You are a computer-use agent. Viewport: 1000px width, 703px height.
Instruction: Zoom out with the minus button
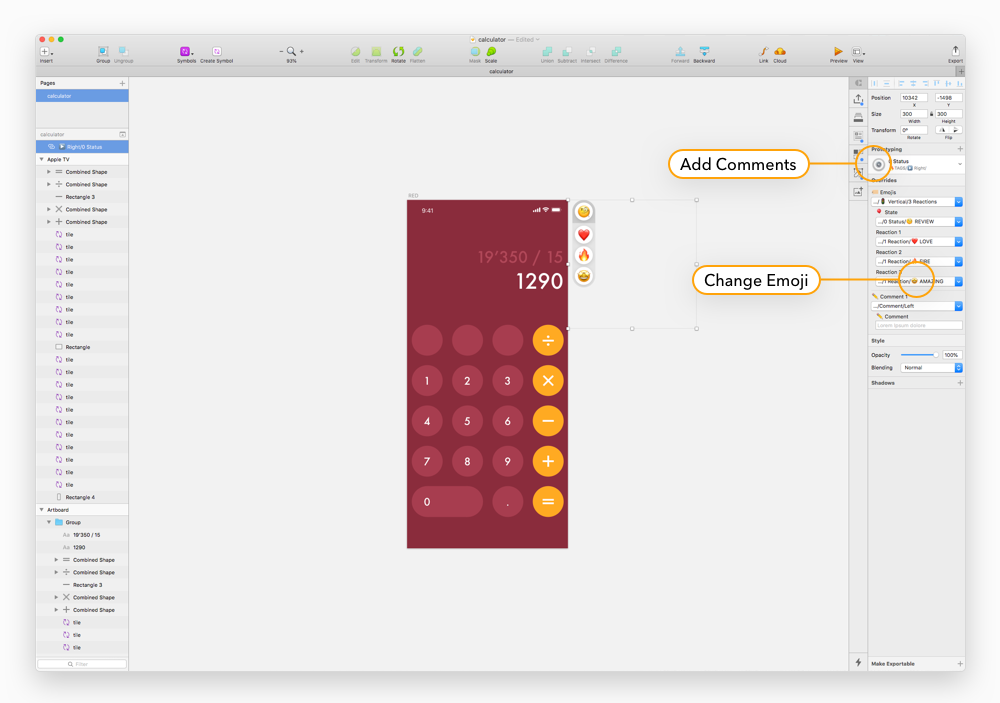[281, 51]
